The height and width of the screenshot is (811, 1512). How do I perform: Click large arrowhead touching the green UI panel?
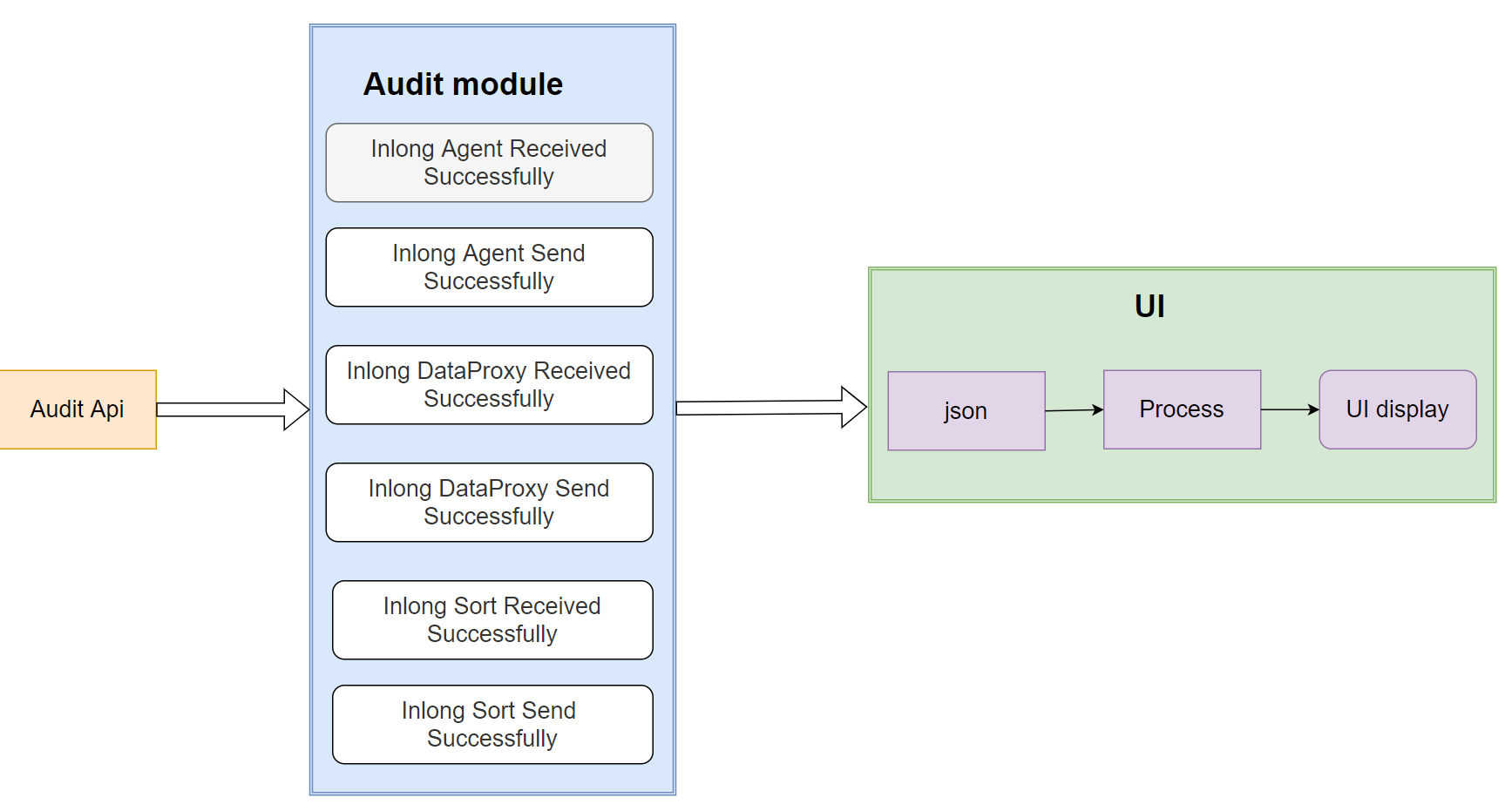pyautogui.click(x=853, y=407)
